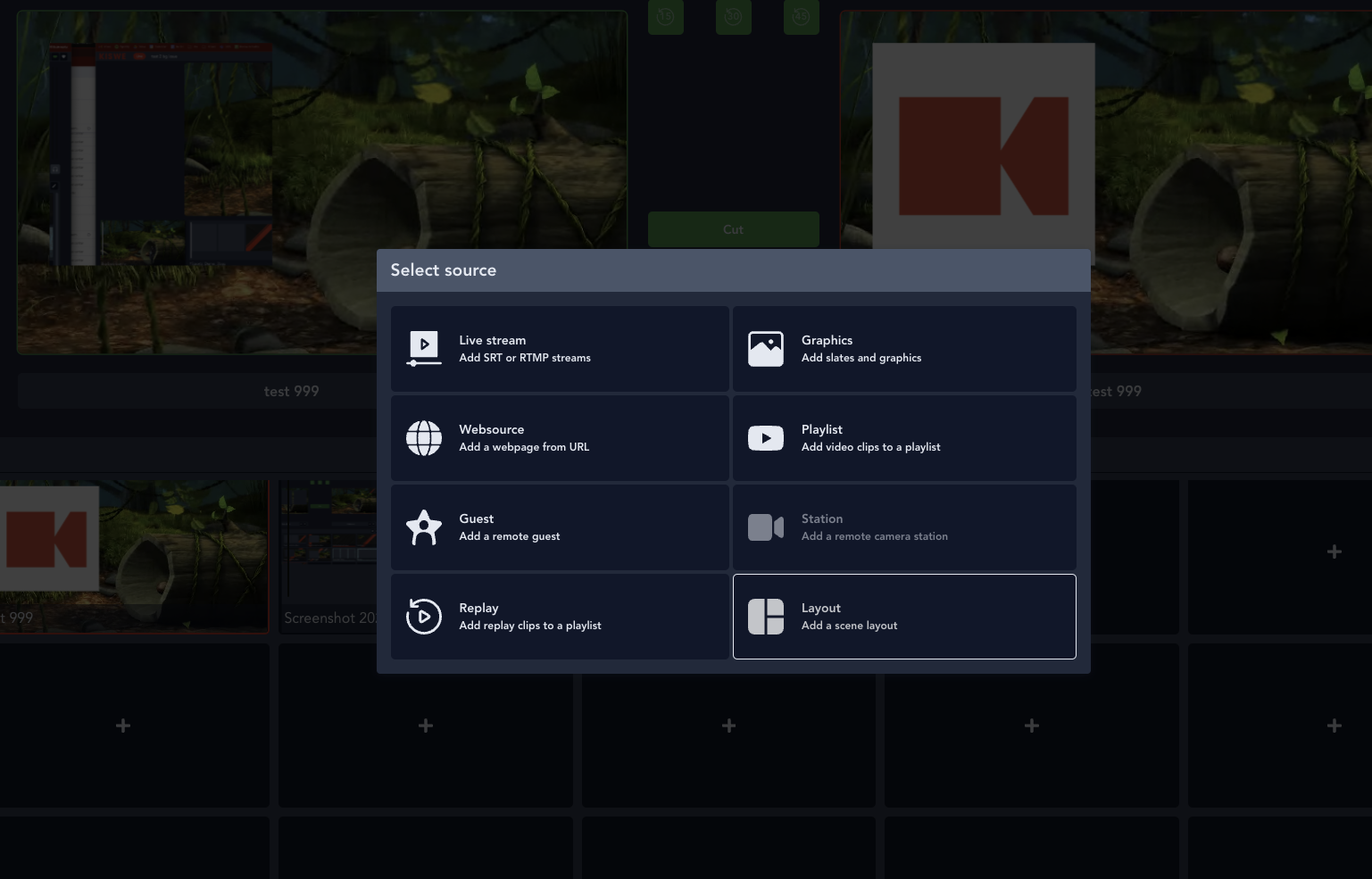Pick 'Add a webpage from URL' description

pos(524,447)
